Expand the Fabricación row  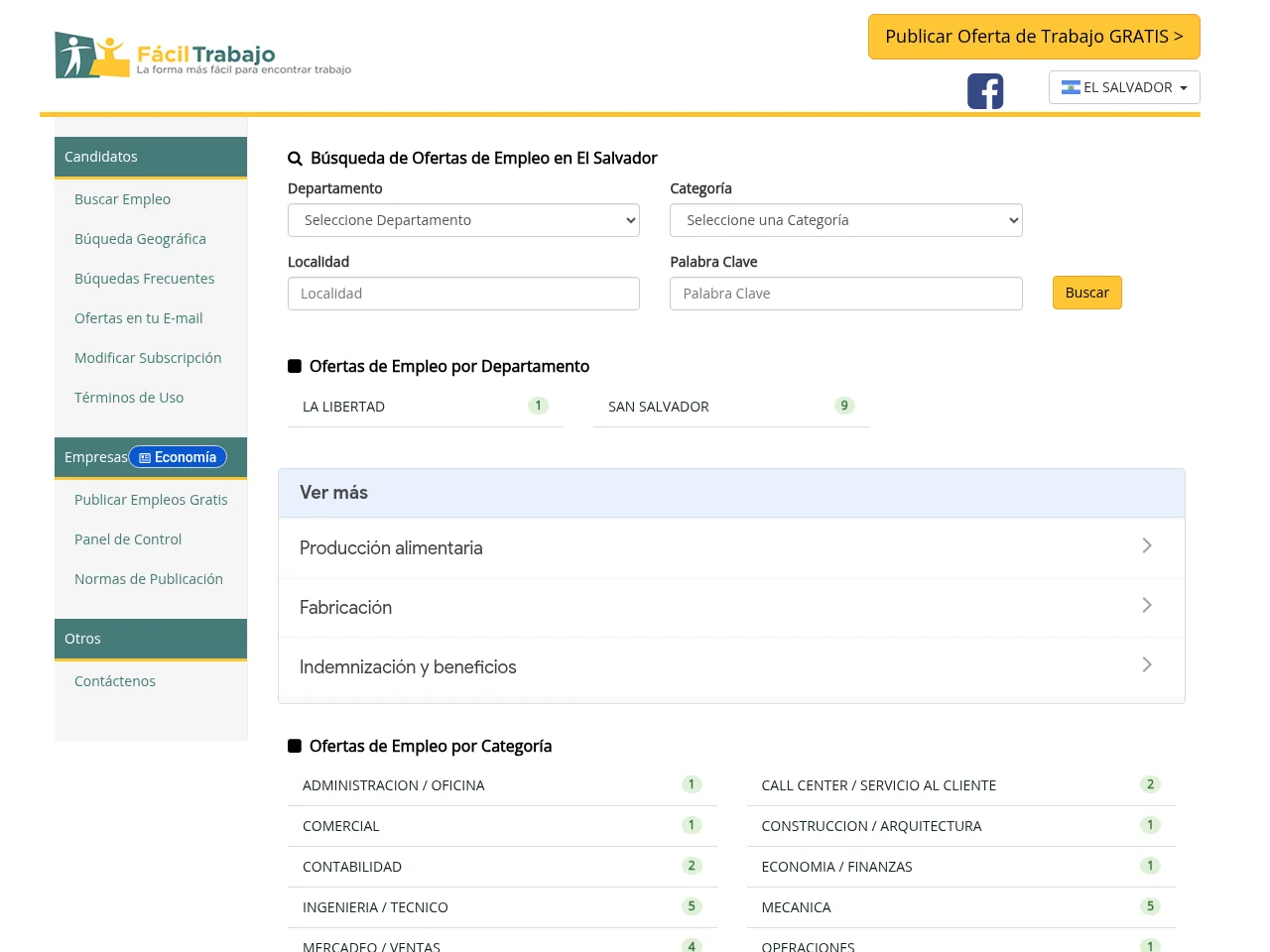click(x=731, y=607)
